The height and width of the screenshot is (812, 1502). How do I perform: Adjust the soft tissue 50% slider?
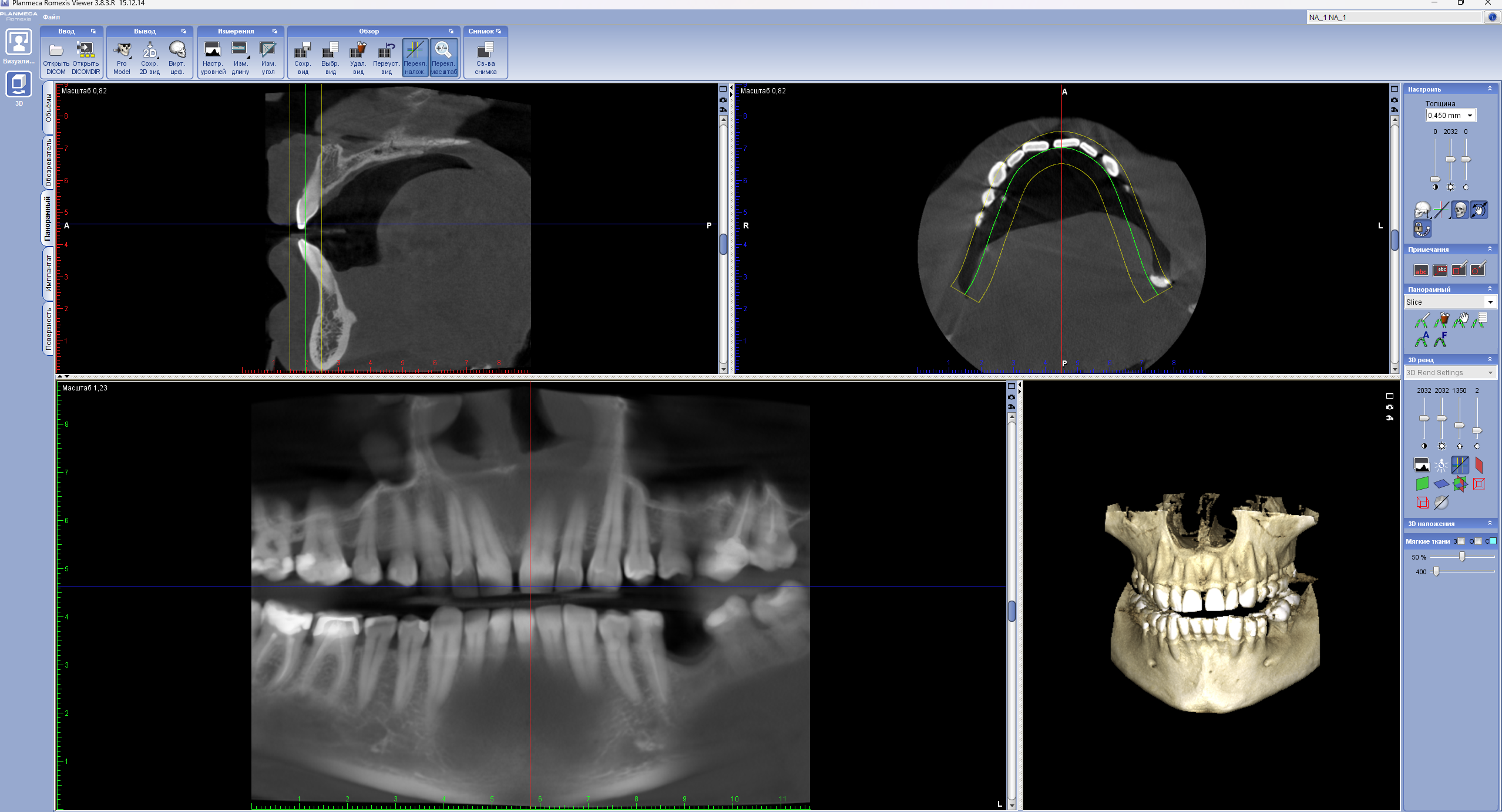pyautogui.click(x=1461, y=557)
